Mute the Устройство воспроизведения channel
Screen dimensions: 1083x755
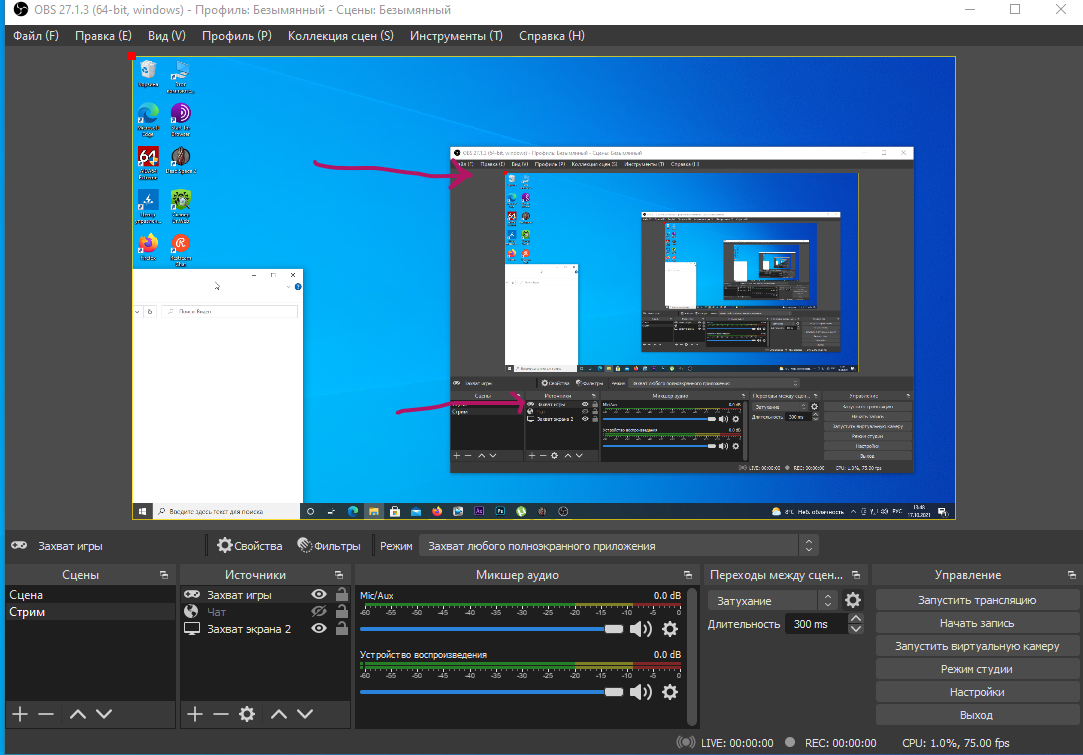[640, 692]
